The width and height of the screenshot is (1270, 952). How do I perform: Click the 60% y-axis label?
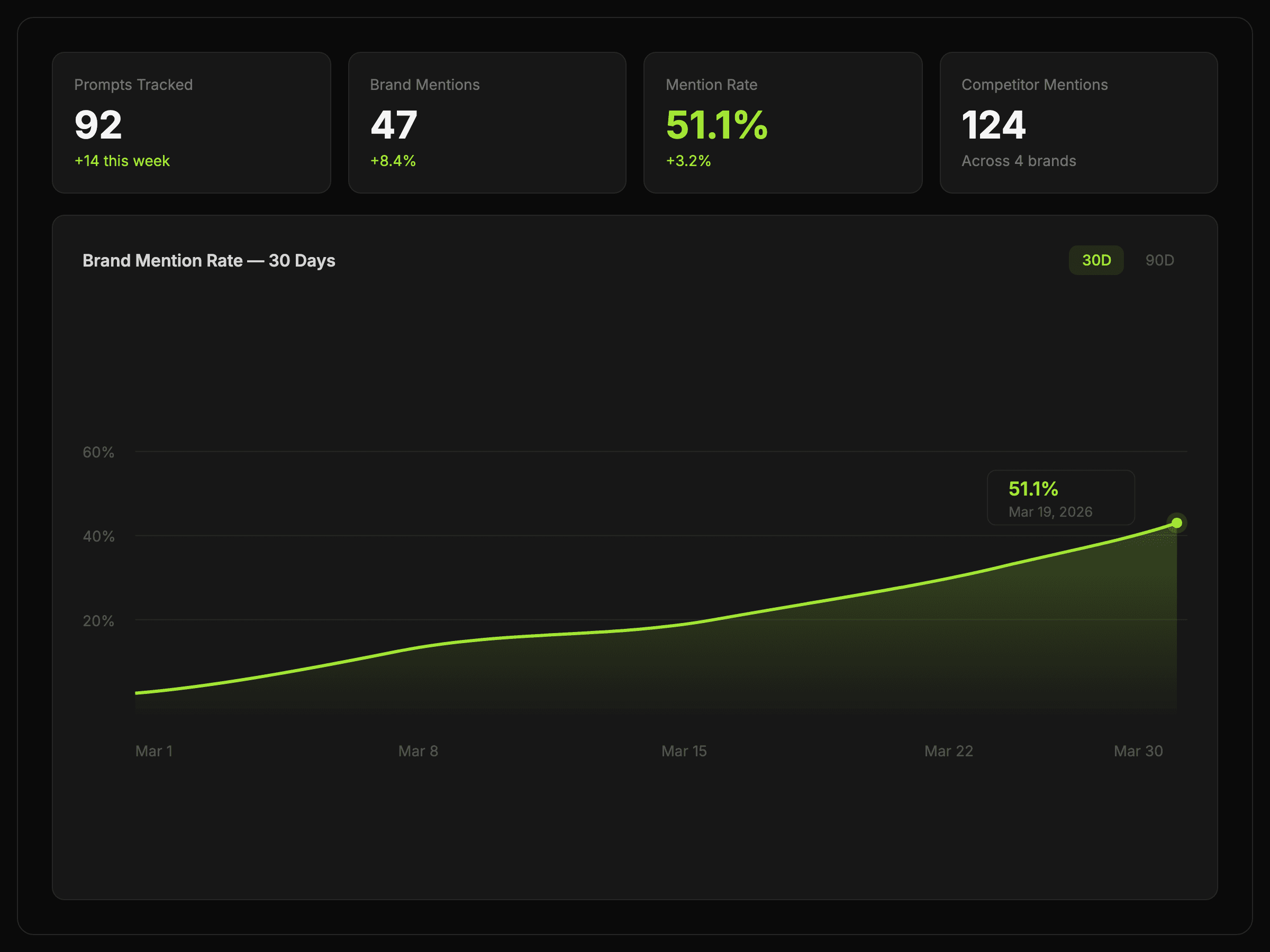coord(98,453)
